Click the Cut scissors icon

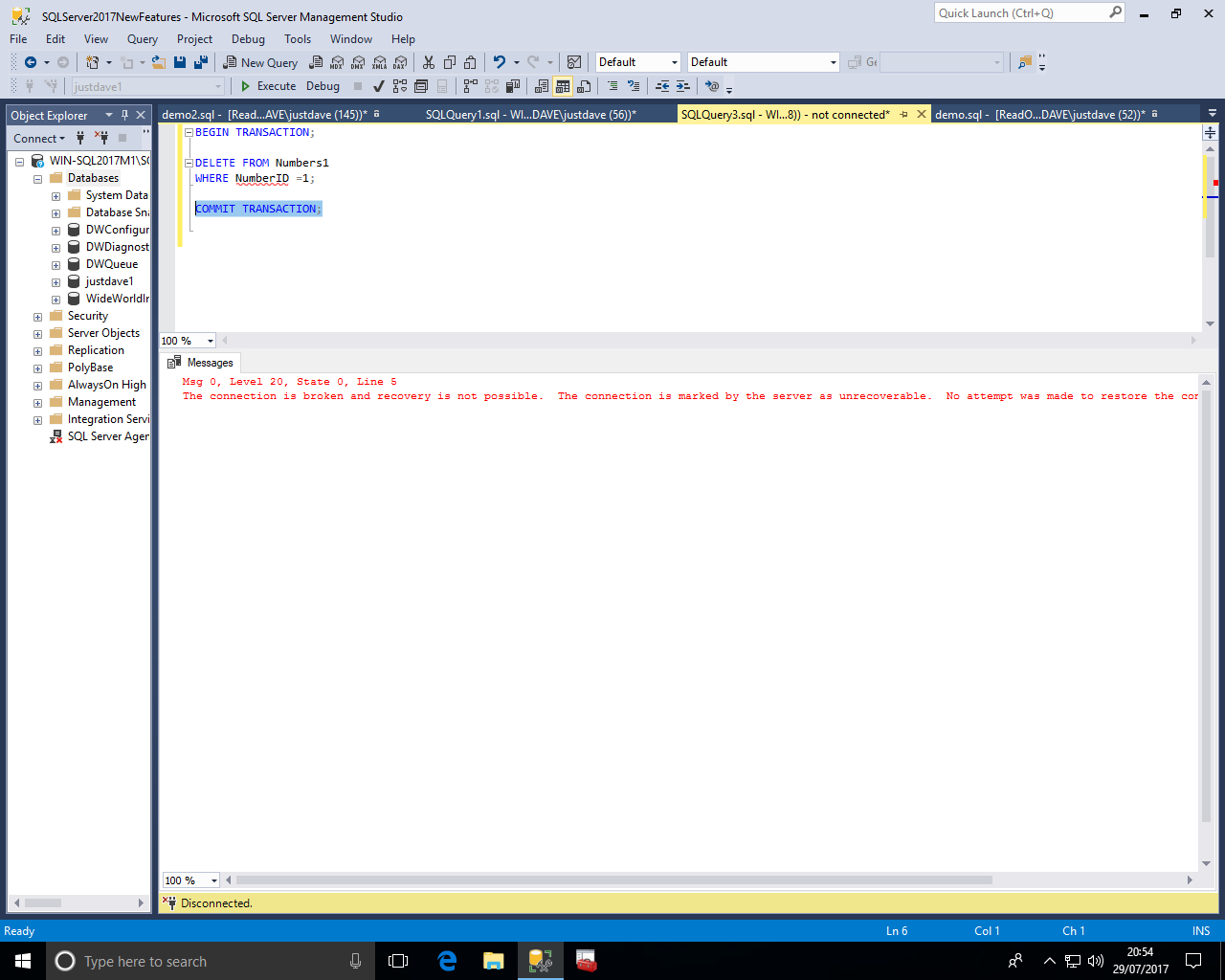(429, 62)
